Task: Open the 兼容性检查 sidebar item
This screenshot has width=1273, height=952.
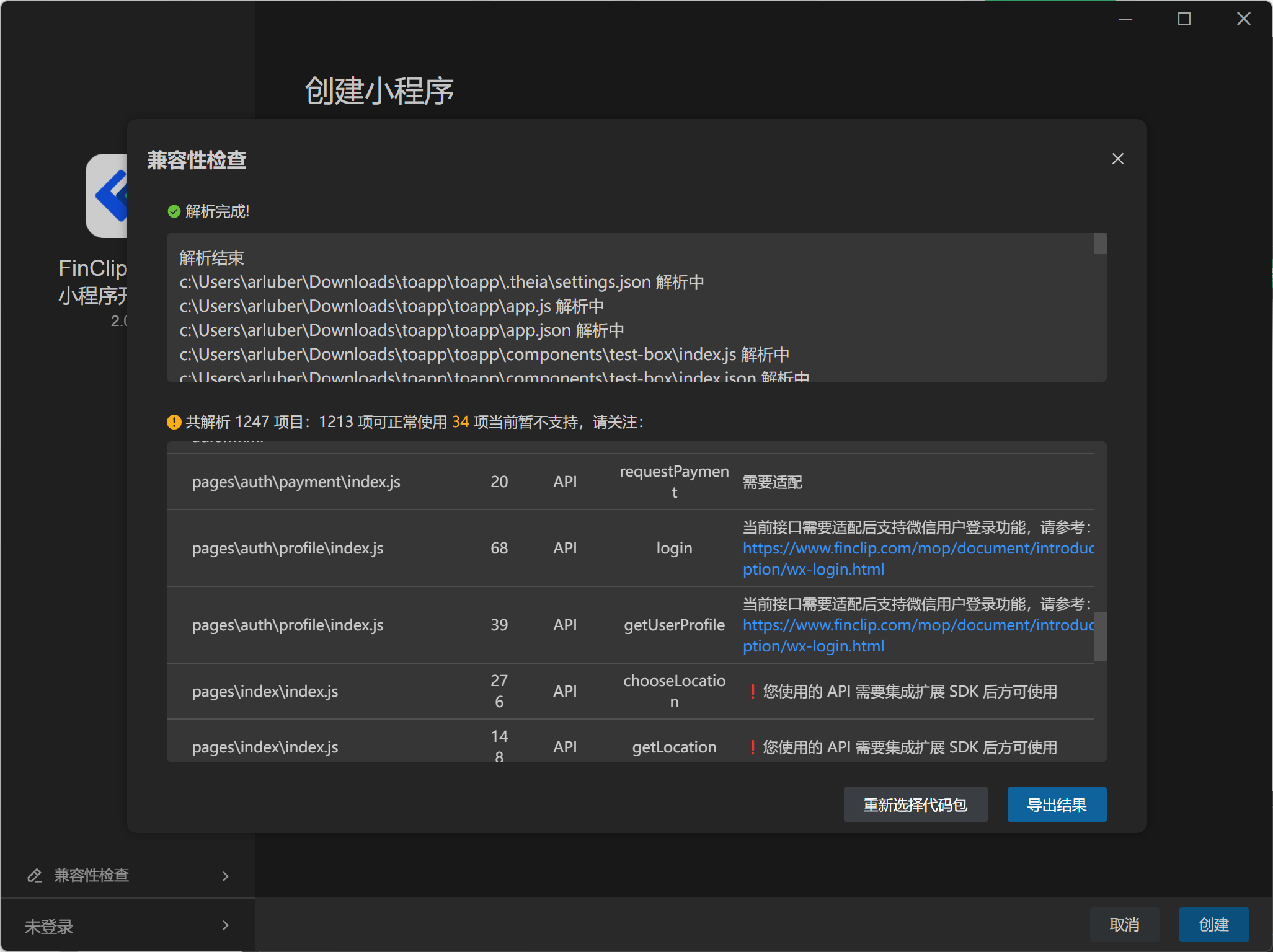Action: point(92,875)
